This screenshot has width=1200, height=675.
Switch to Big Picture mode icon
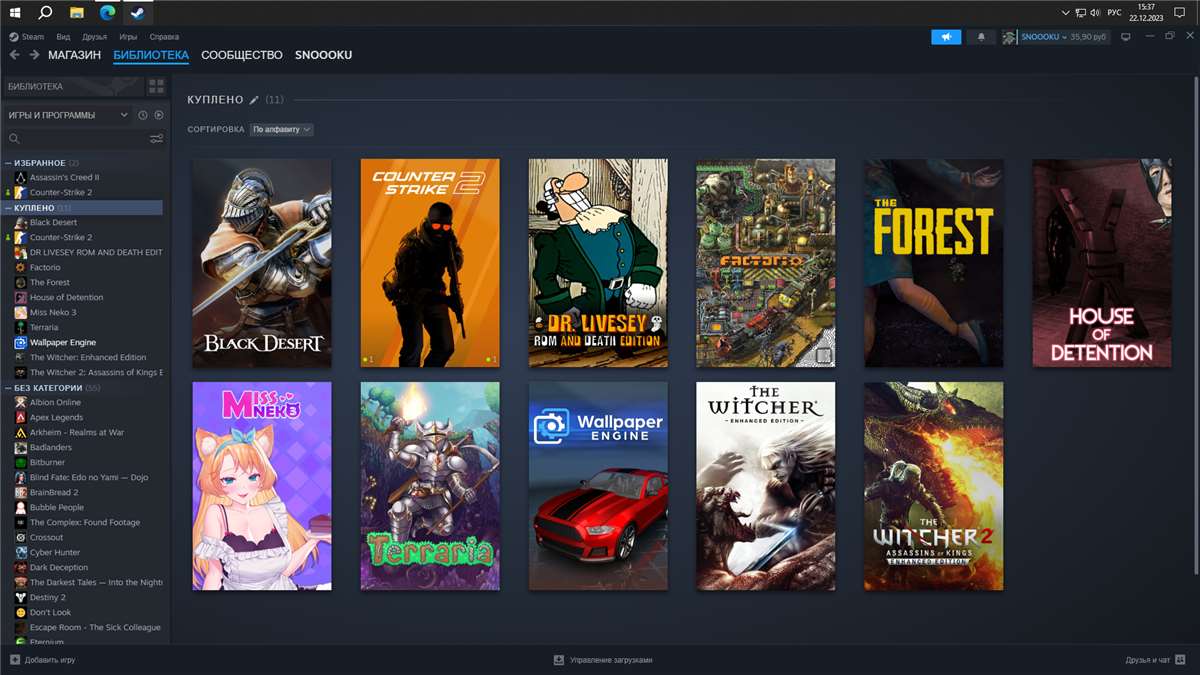coord(1125,37)
